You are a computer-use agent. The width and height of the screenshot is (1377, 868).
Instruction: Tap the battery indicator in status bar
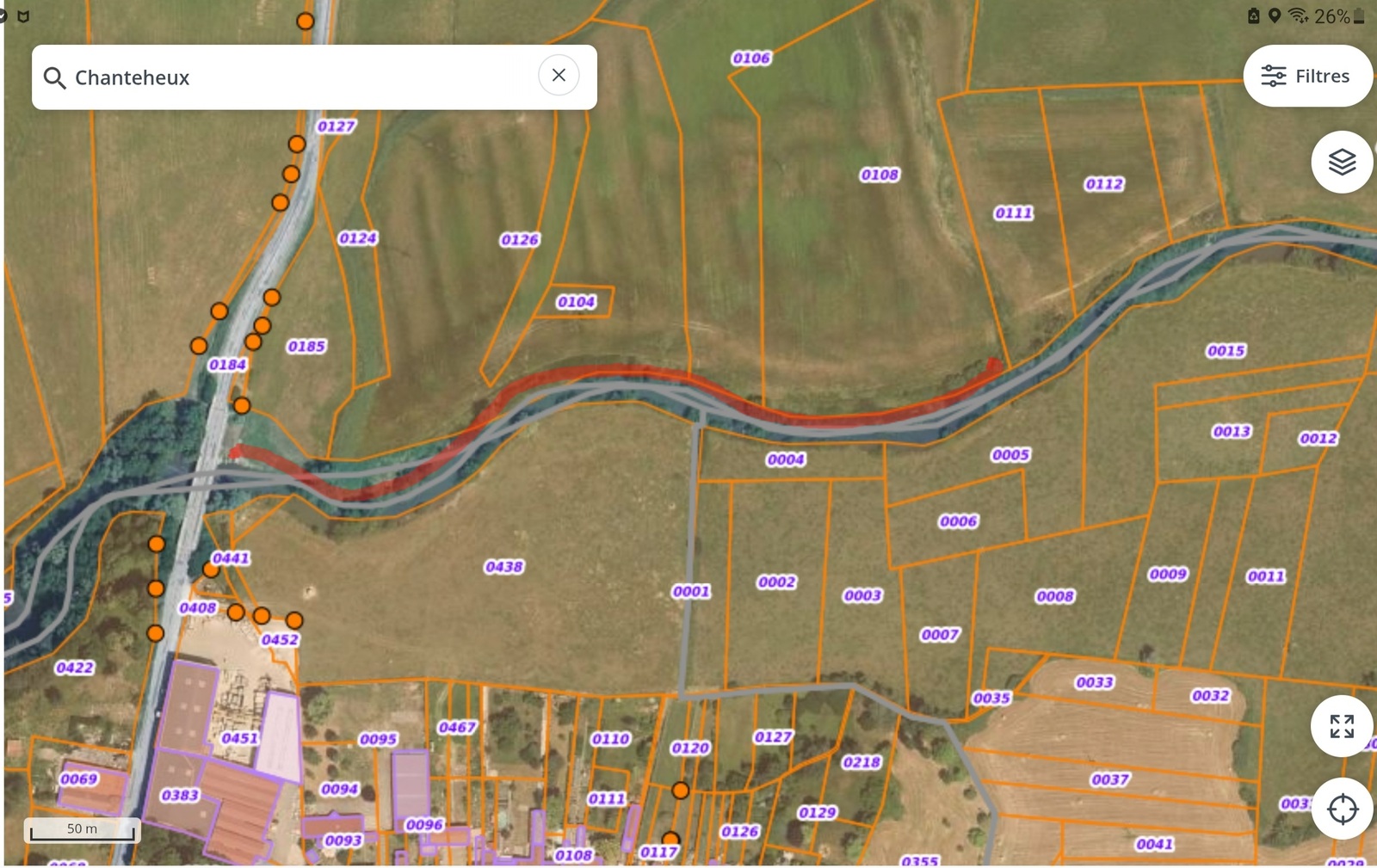point(1359,15)
